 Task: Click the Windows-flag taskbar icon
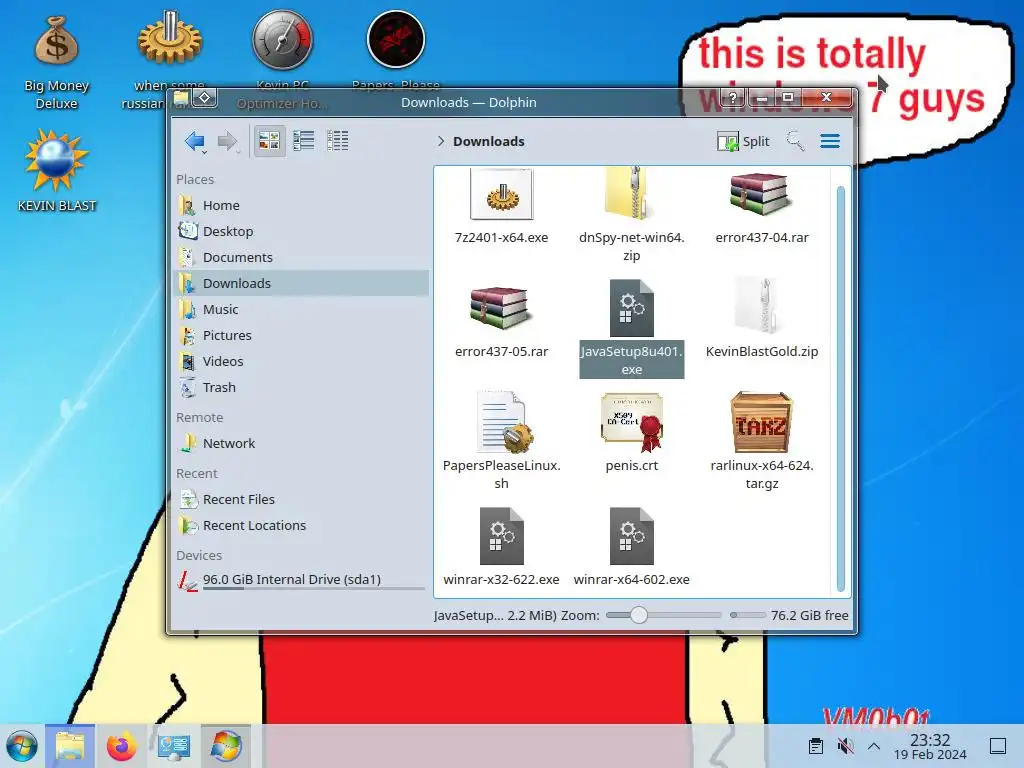point(226,746)
